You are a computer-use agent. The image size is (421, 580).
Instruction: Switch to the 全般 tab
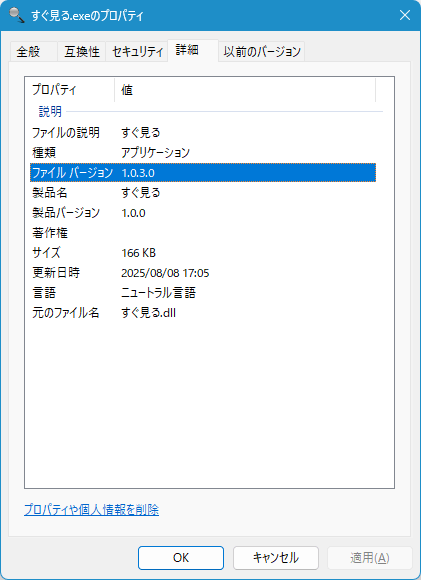point(34,51)
